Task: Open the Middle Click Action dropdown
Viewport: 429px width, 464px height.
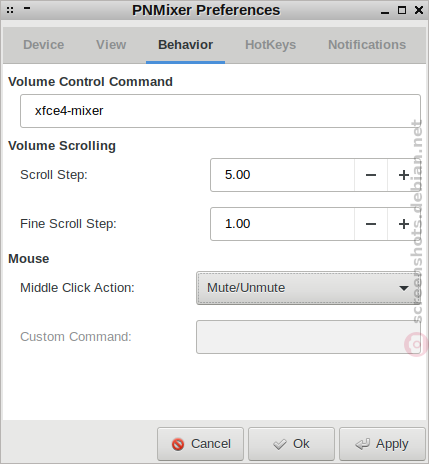Action: coord(308,288)
